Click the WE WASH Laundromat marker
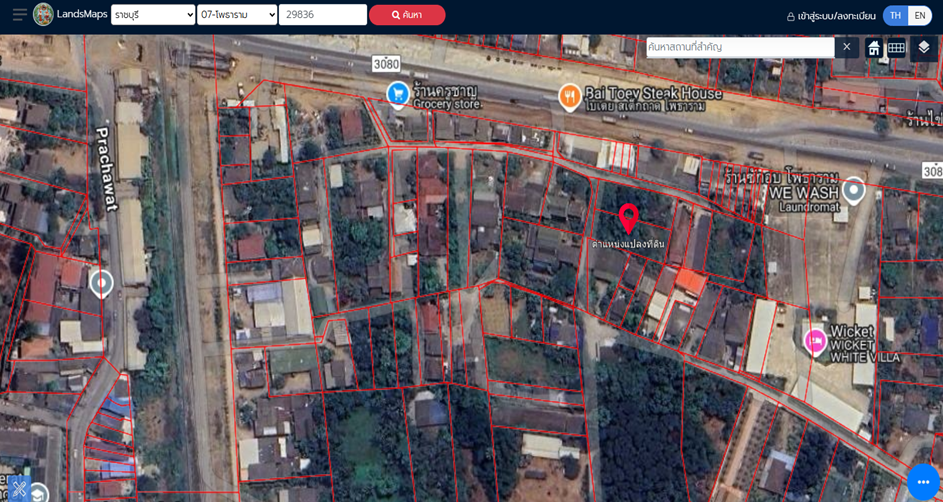This screenshot has height=502, width=943. (x=853, y=191)
